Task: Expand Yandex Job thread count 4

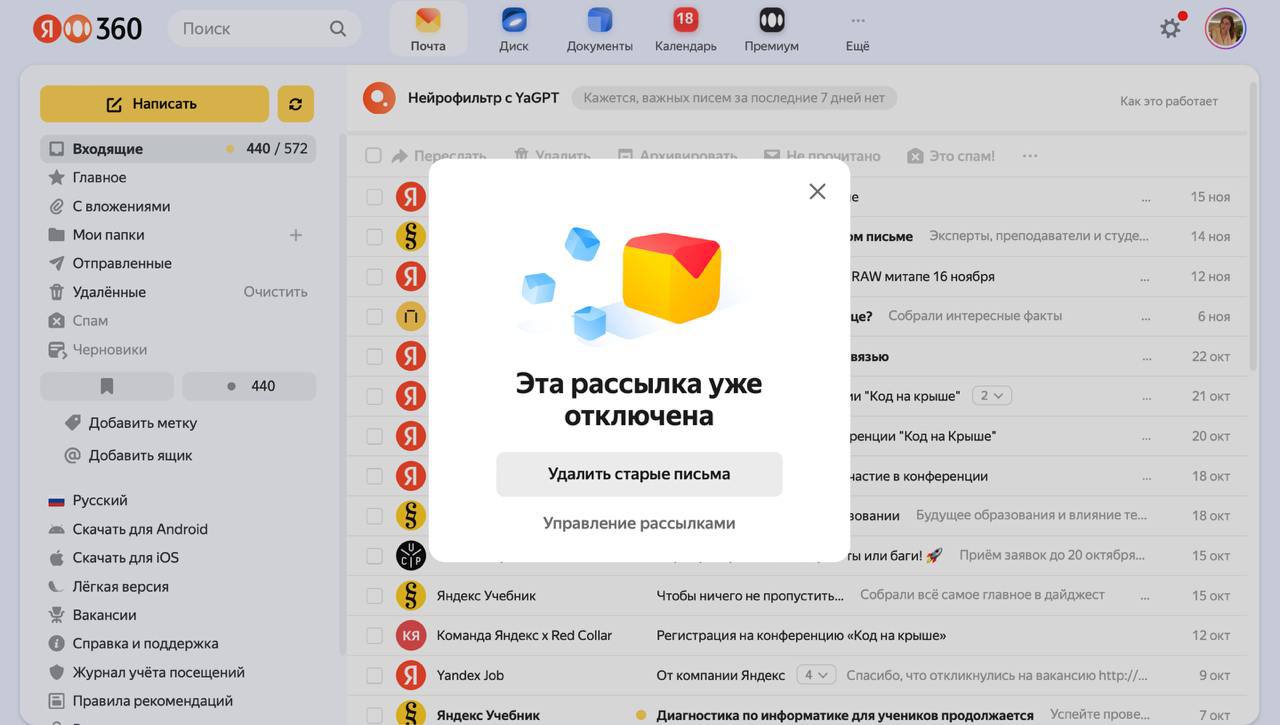Action: click(817, 675)
